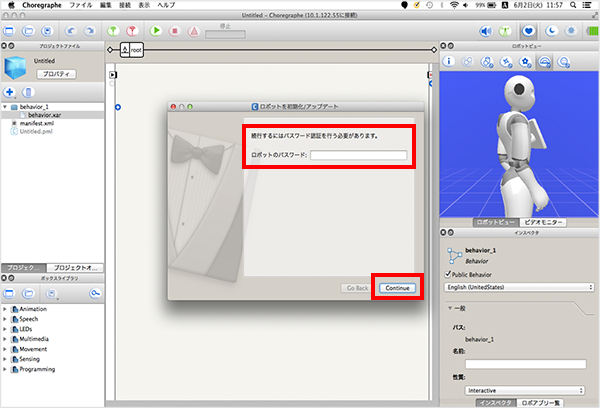This screenshot has width=600, height=408.
Task: Open the 編集 menu
Action: click(105, 5)
